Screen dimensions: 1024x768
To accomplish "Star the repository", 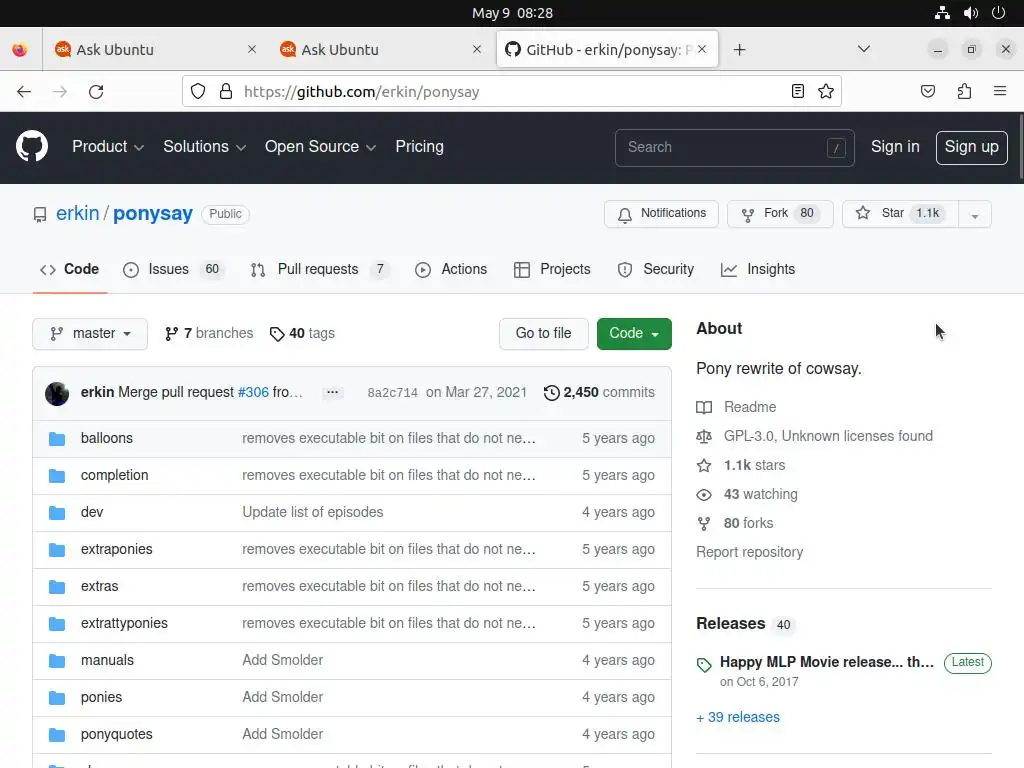I will tap(900, 214).
